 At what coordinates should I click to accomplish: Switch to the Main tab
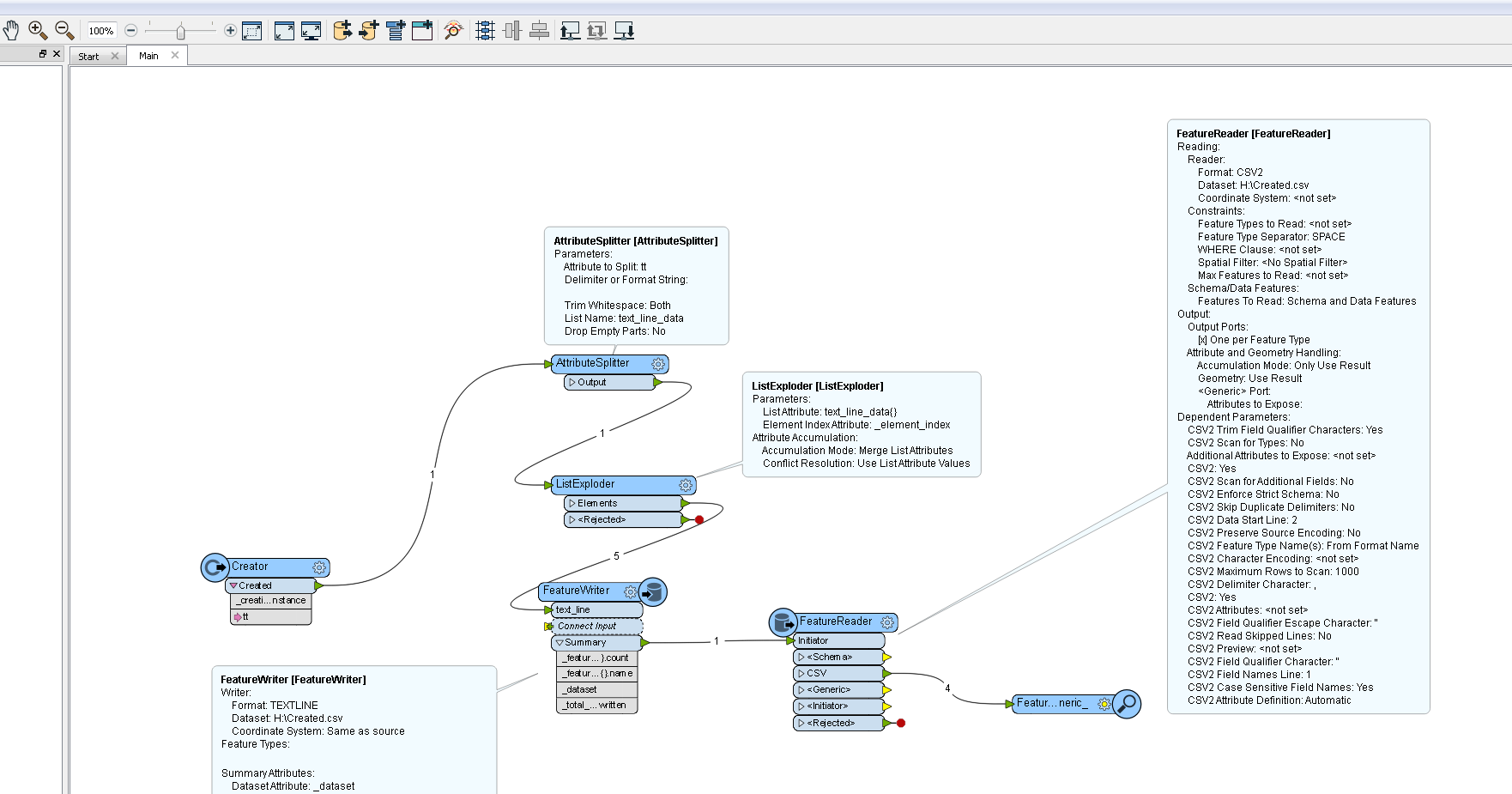[148, 56]
